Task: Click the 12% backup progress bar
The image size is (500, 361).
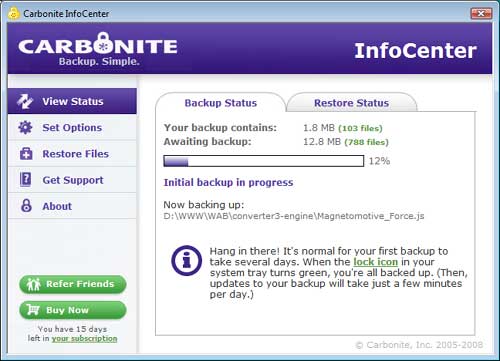Action: click(264, 161)
